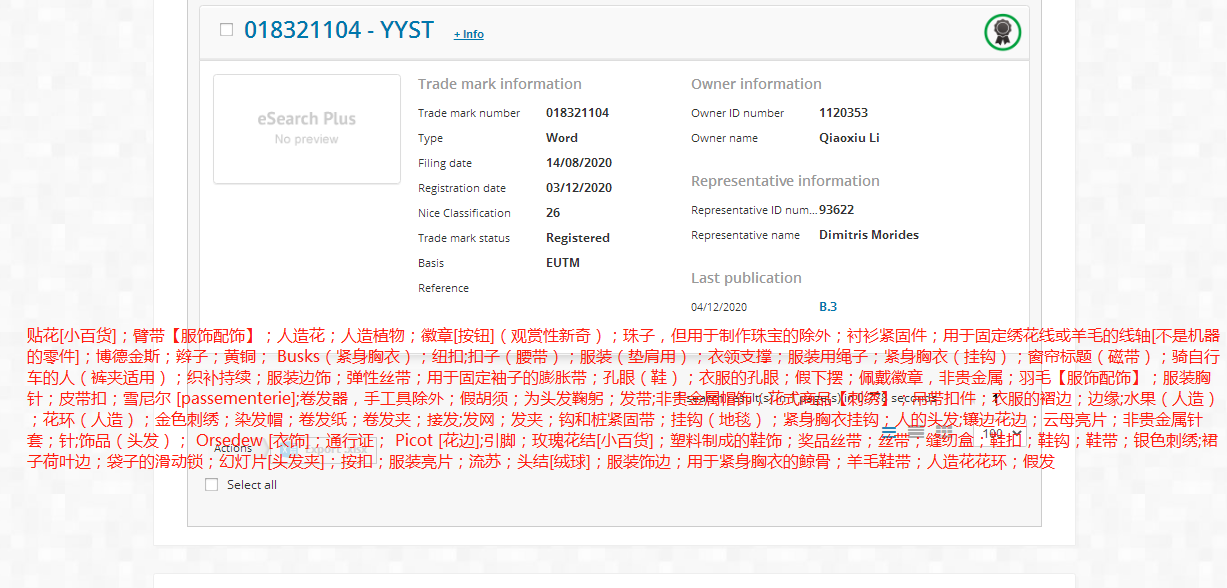Select the middle results view icon
The width and height of the screenshot is (1227, 588).
(916, 434)
